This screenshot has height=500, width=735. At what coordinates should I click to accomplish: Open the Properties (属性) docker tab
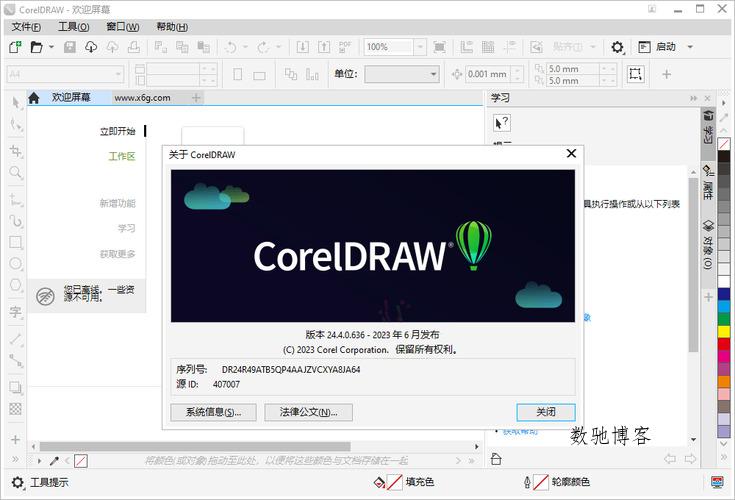[x=708, y=183]
